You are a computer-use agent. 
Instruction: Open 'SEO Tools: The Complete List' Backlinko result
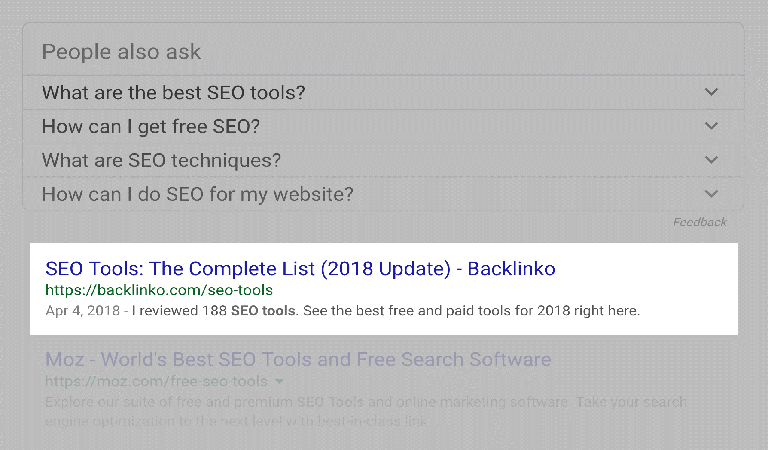point(300,269)
